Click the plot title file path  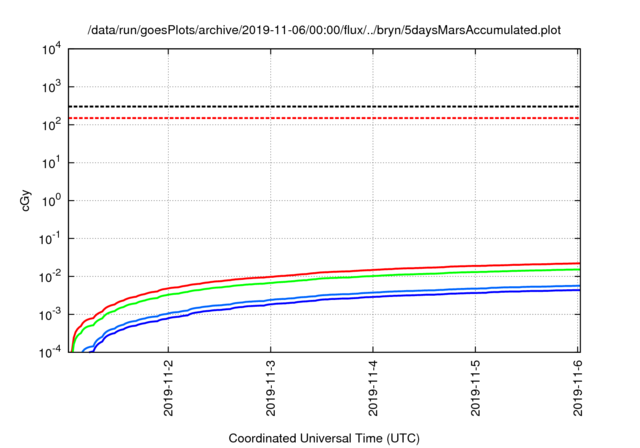click(x=324, y=30)
